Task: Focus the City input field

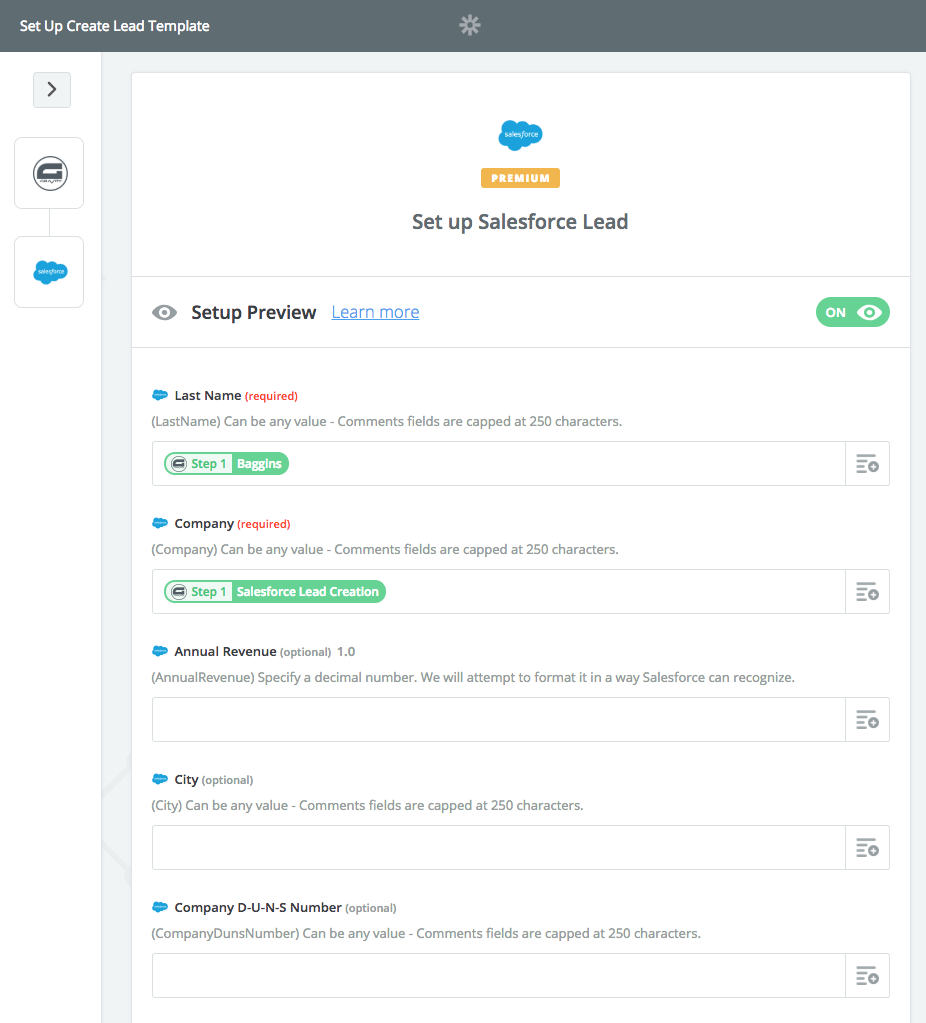Action: tap(499, 847)
